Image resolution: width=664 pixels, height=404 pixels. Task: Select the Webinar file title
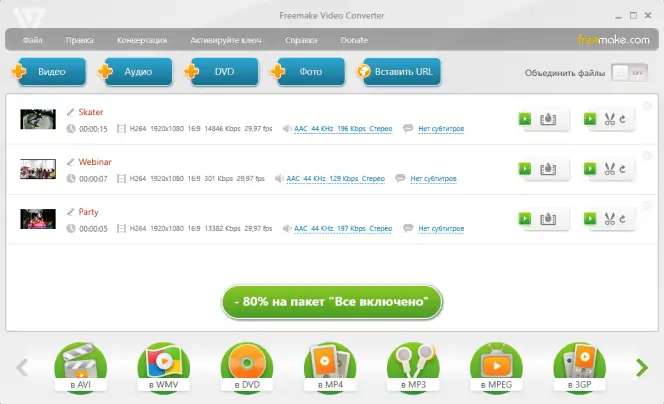click(95, 162)
